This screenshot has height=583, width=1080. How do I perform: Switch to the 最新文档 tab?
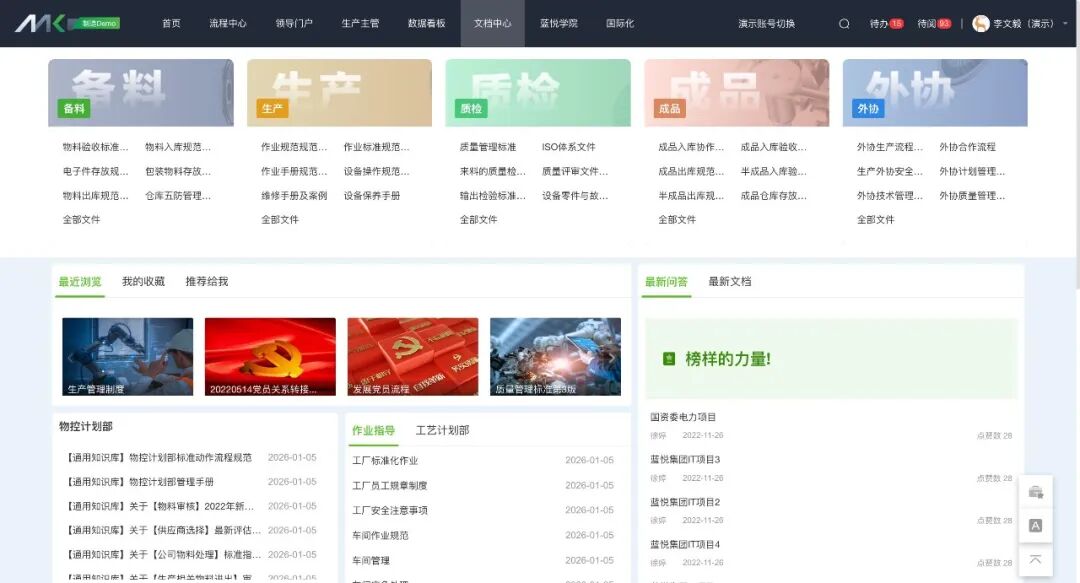(729, 282)
